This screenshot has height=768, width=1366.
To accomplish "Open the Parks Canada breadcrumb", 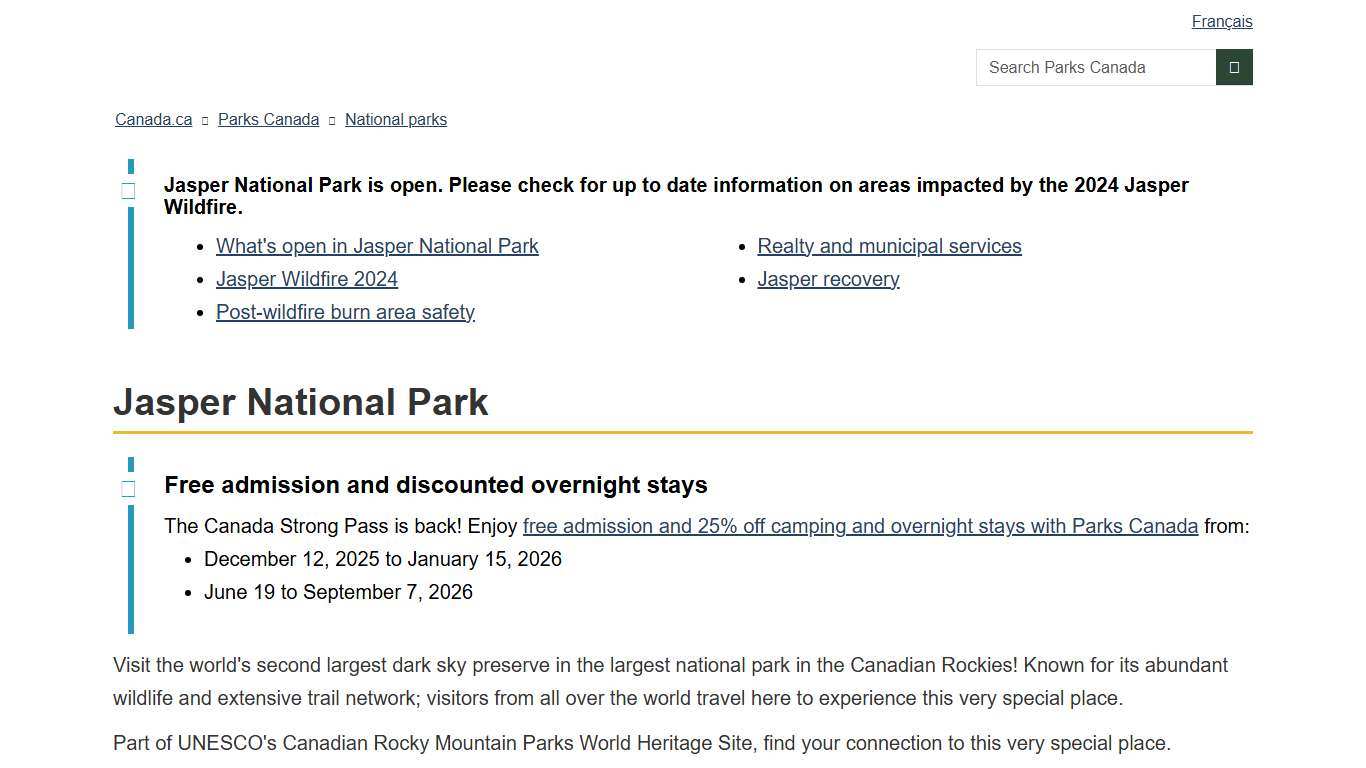I will [x=268, y=120].
